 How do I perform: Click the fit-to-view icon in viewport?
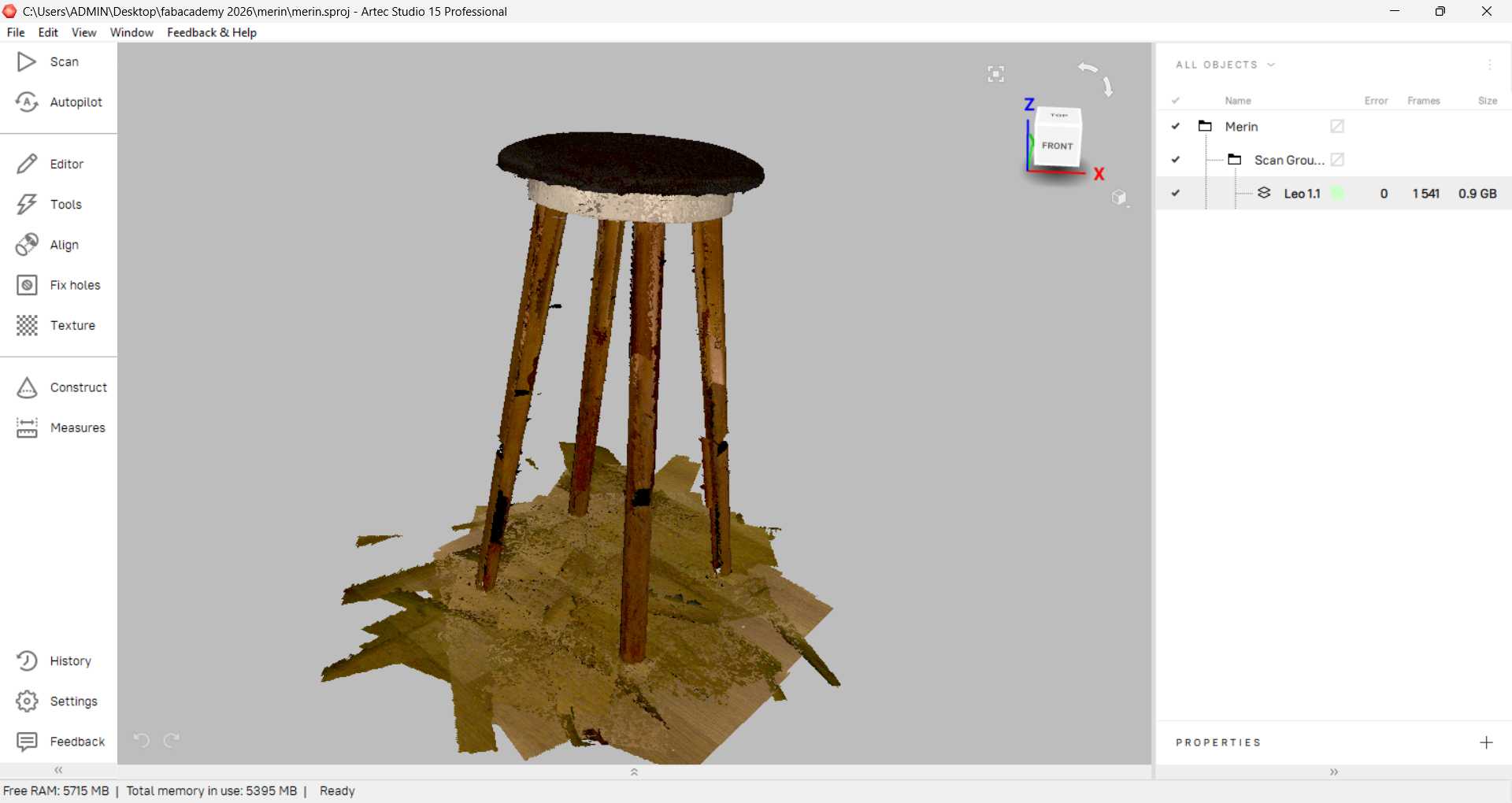996,74
